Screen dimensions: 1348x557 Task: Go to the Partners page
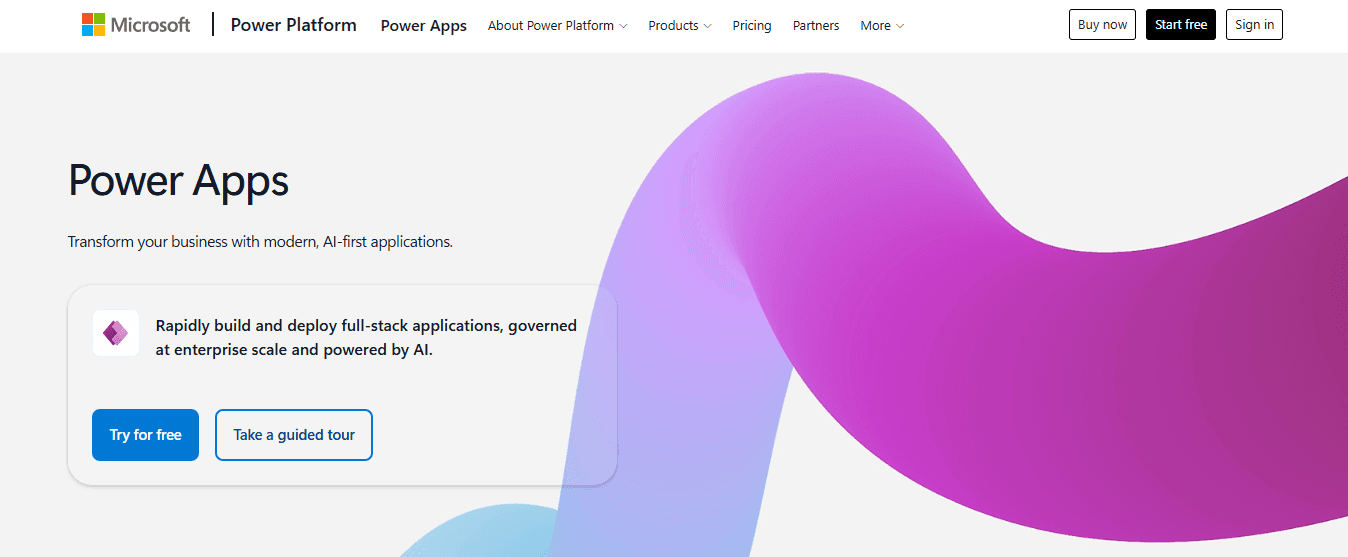[816, 25]
